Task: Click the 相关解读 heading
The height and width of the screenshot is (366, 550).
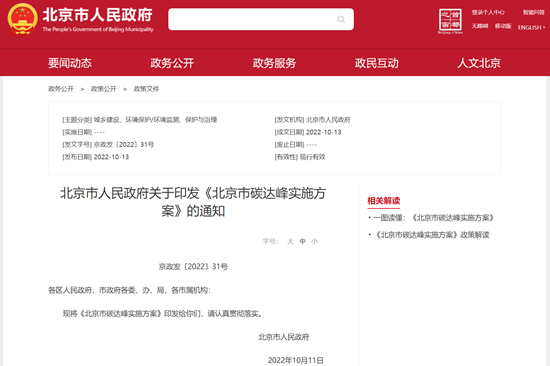Action: (x=383, y=201)
